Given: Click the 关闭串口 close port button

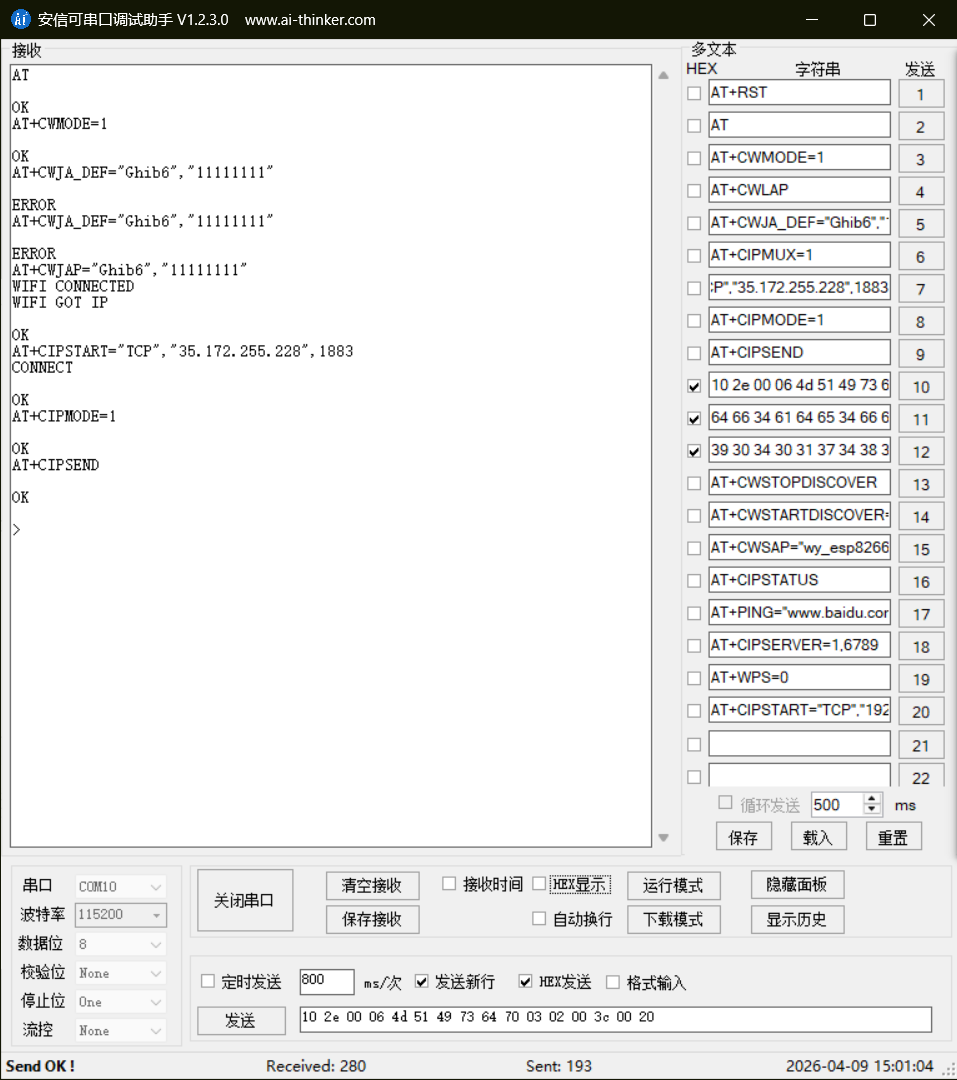Looking at the screenshot, I should click(245, 900).
